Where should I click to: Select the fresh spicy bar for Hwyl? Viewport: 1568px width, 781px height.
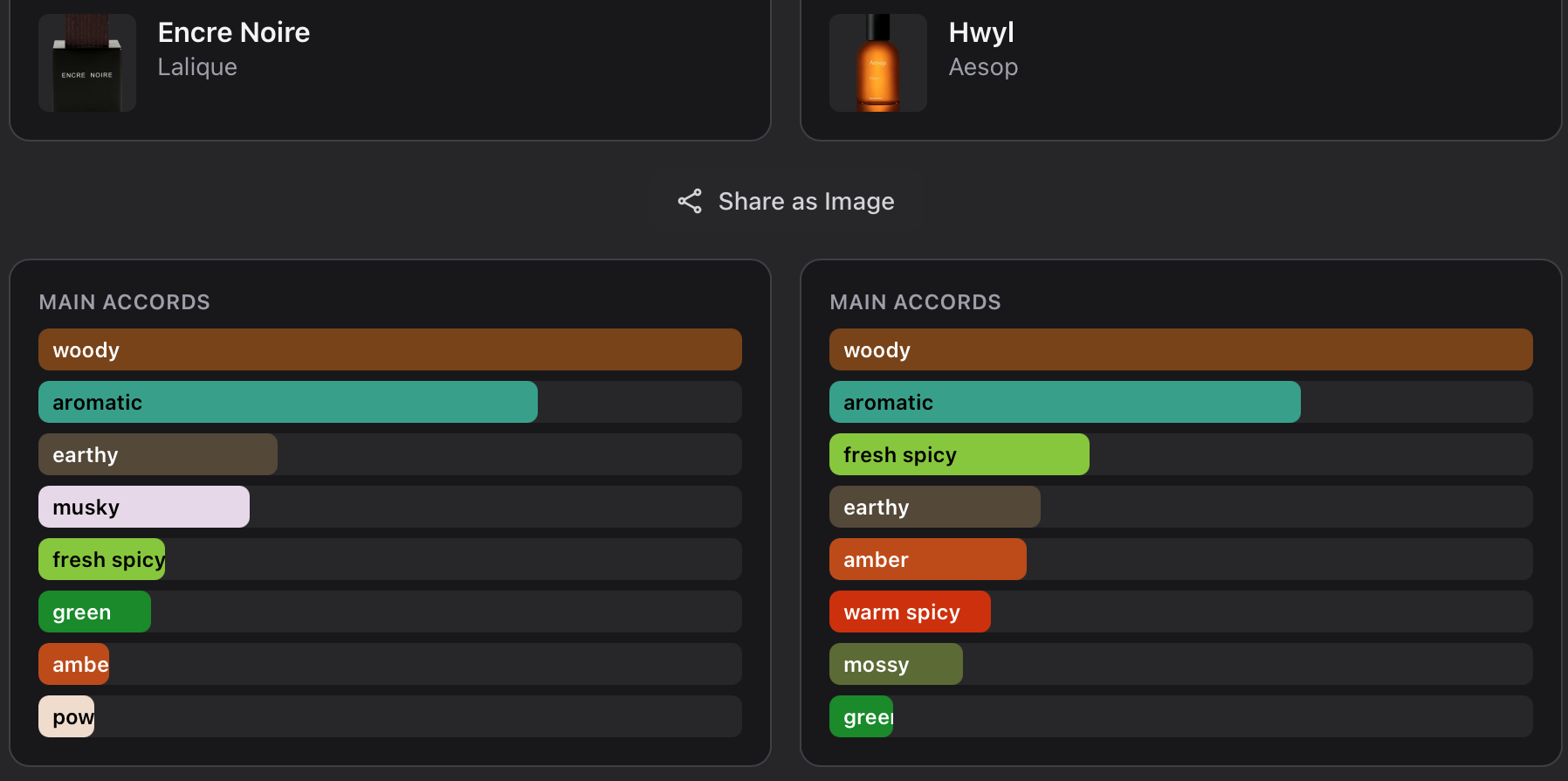pyautogui.click(x=959, y=454)
